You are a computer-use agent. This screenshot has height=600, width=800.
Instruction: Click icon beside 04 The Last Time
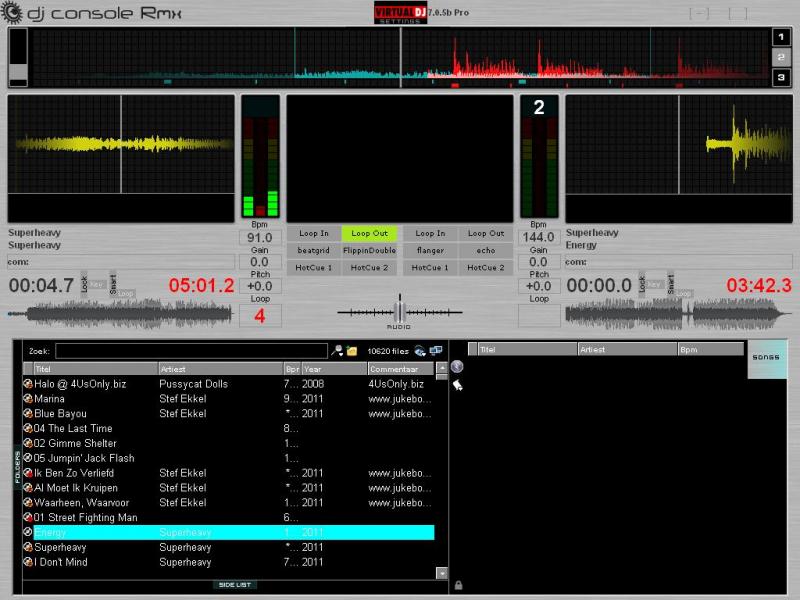pos(28,428)
